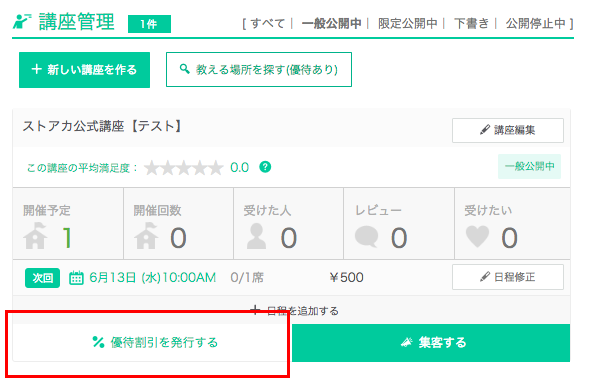Select the すべて filter tab
The width and height of the screenshot is (606, 391).
point(267,24)
